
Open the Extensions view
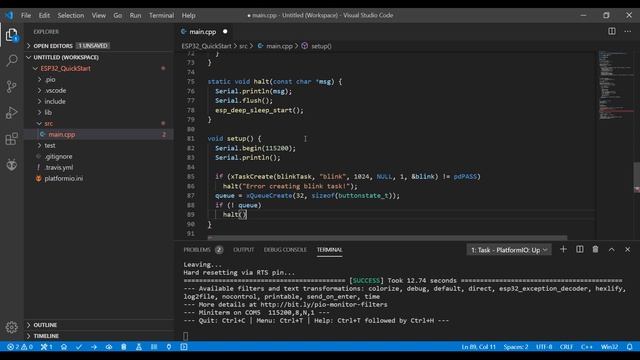[x=11, y=139]
